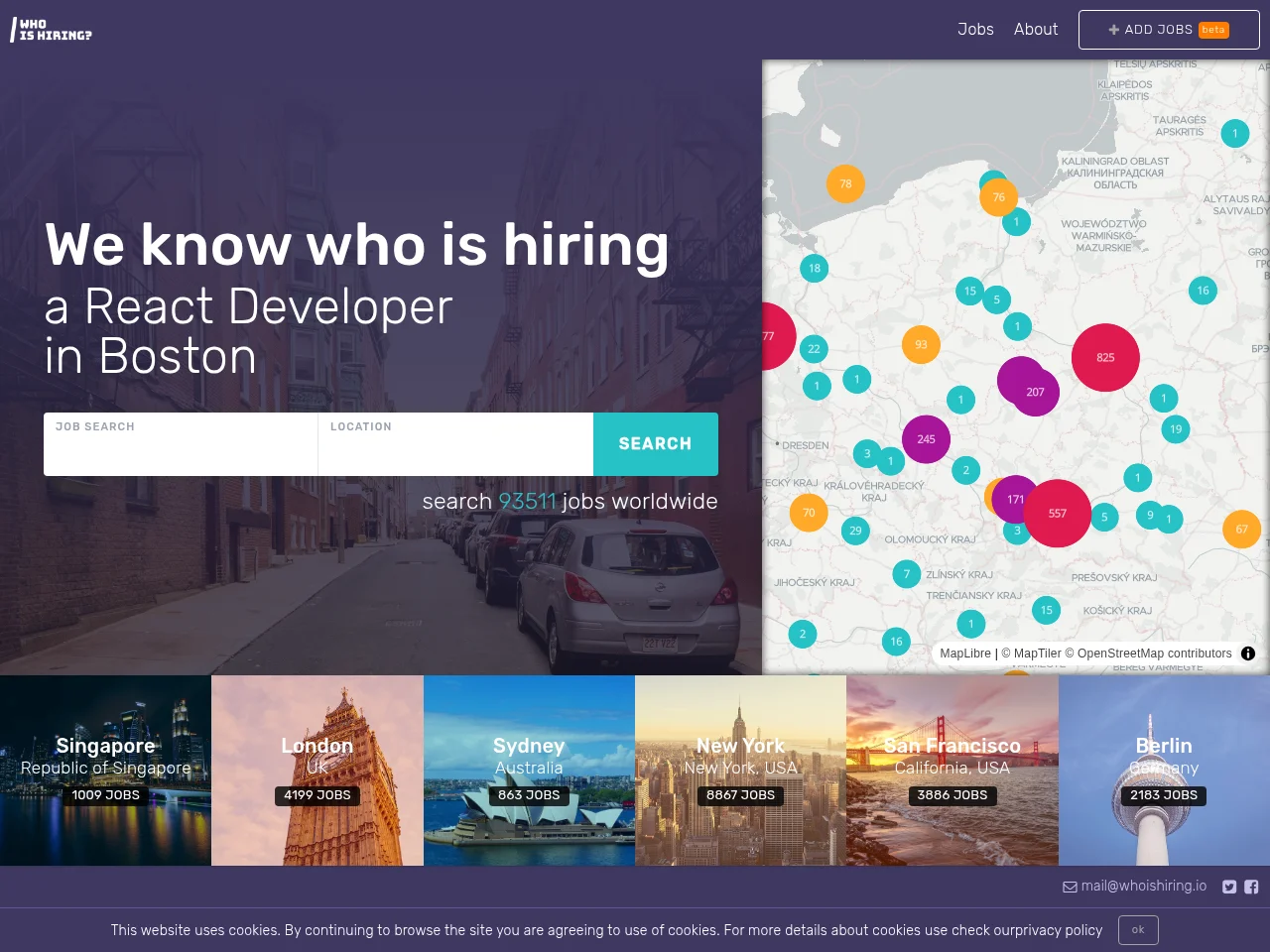
Task: Dismiss cookie notice with ok button
Action: pos(1138,930)
